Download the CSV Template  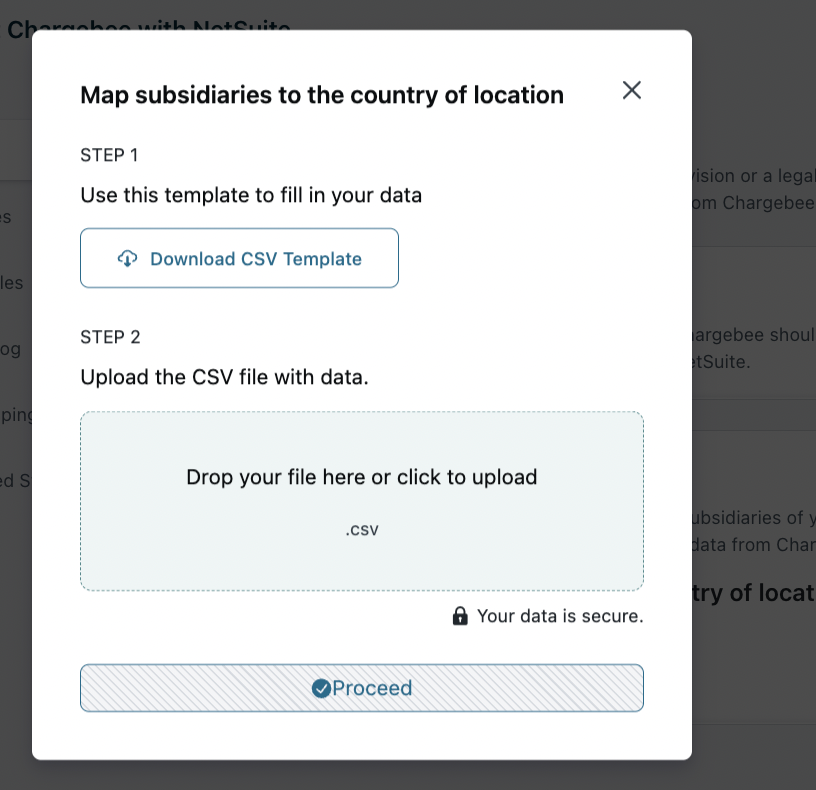pos(240,258)
